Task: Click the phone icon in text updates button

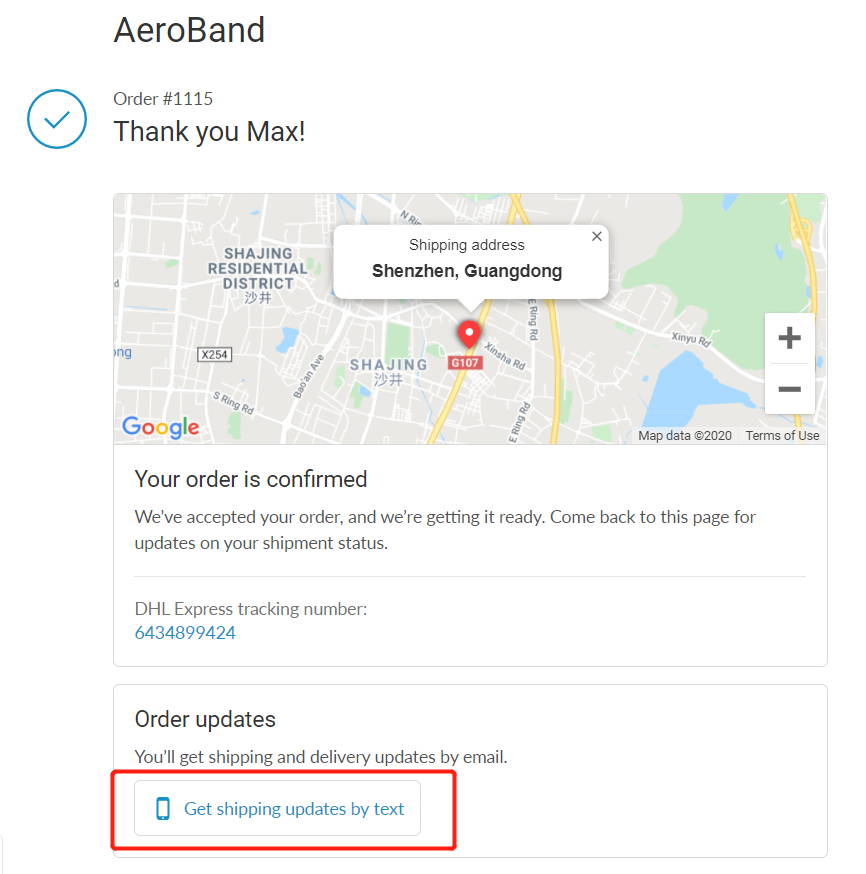Action: (x=163, y=809)
